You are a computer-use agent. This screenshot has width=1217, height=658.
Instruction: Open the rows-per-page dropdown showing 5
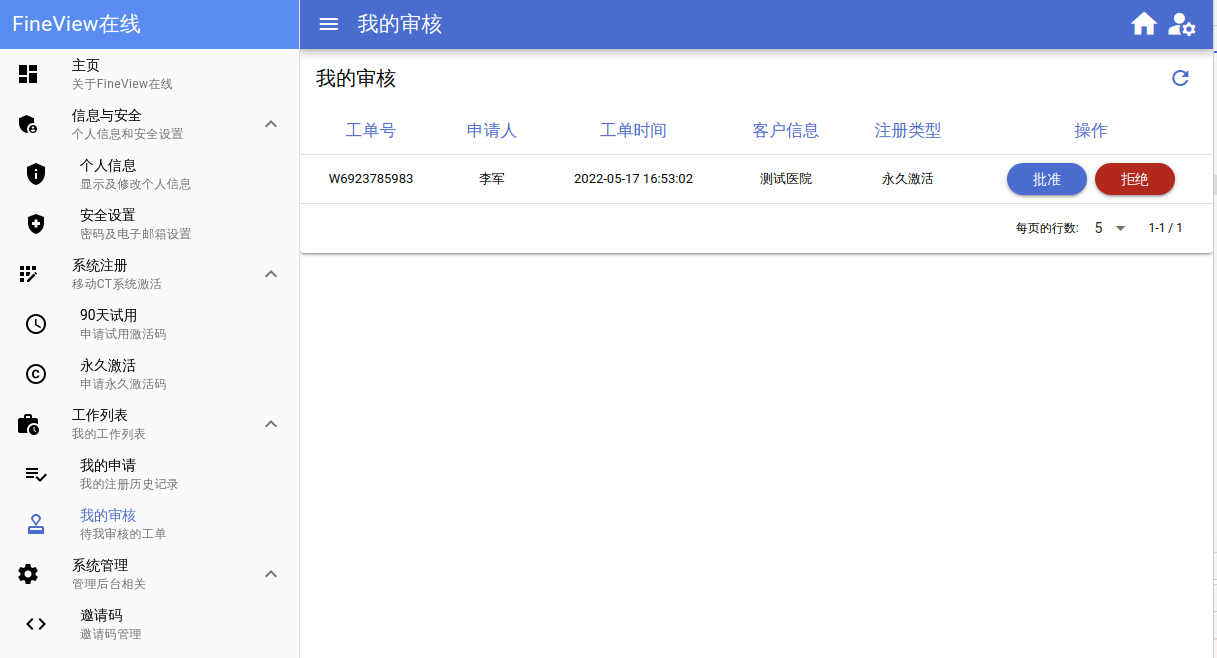(x=1110, y=228)
